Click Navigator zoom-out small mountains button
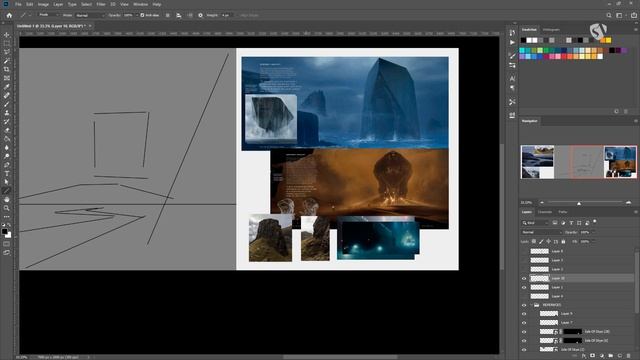 542,202
